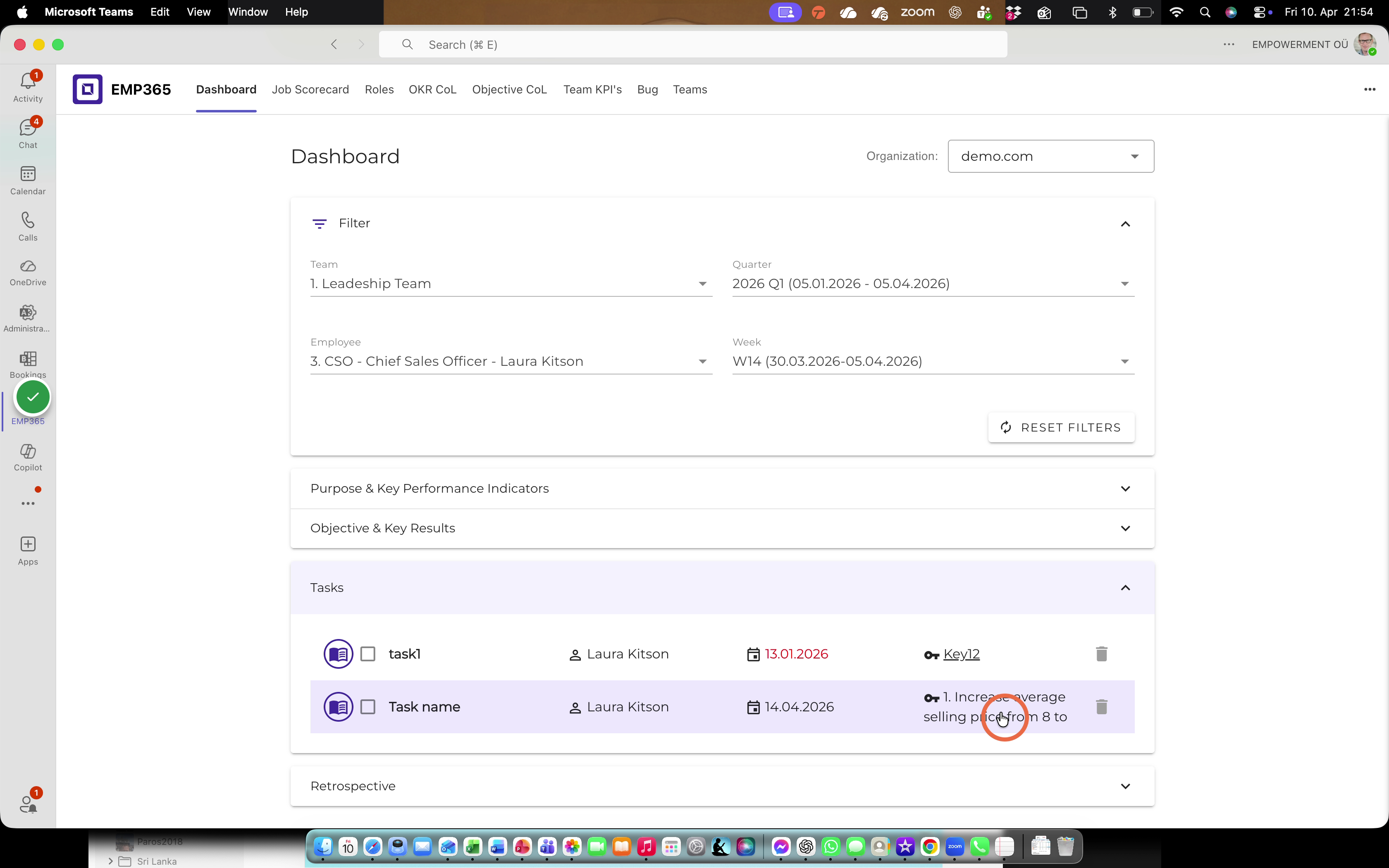
Task: Open the Apps store in sidebar
Action: pos(28,551)
